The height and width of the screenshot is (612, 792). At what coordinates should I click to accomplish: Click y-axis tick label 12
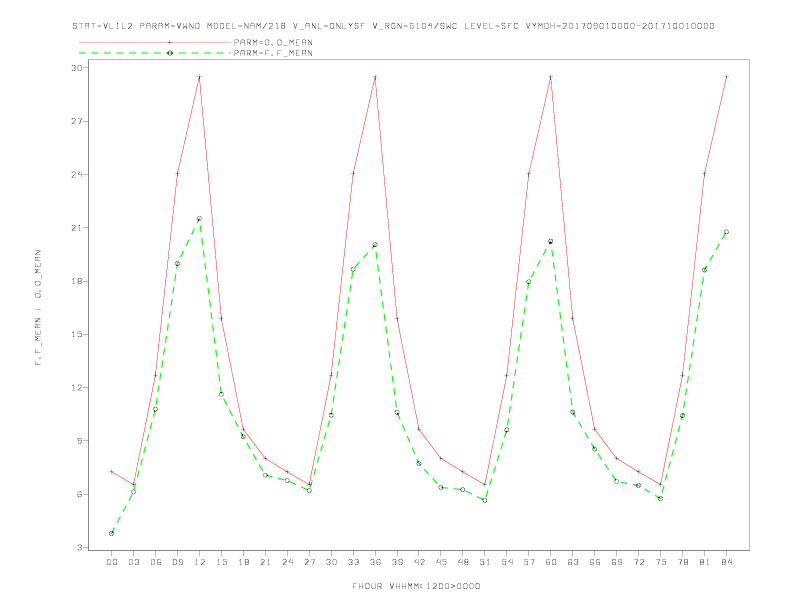76,388
